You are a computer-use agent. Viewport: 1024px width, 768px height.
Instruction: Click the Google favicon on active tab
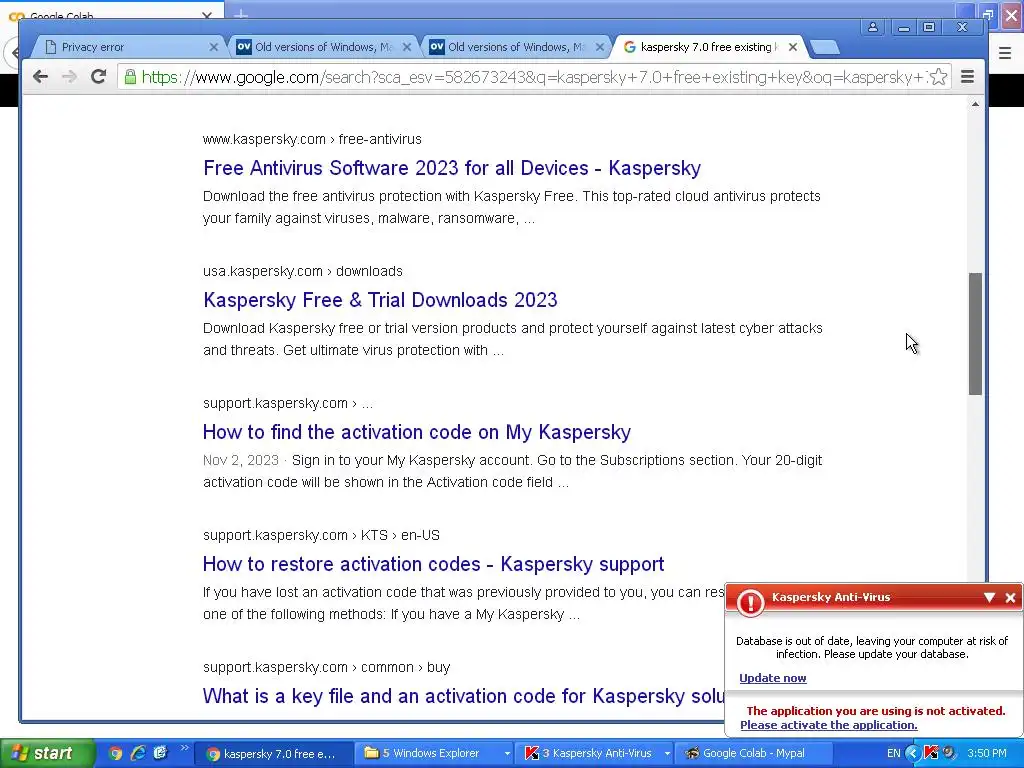point(630,47)
